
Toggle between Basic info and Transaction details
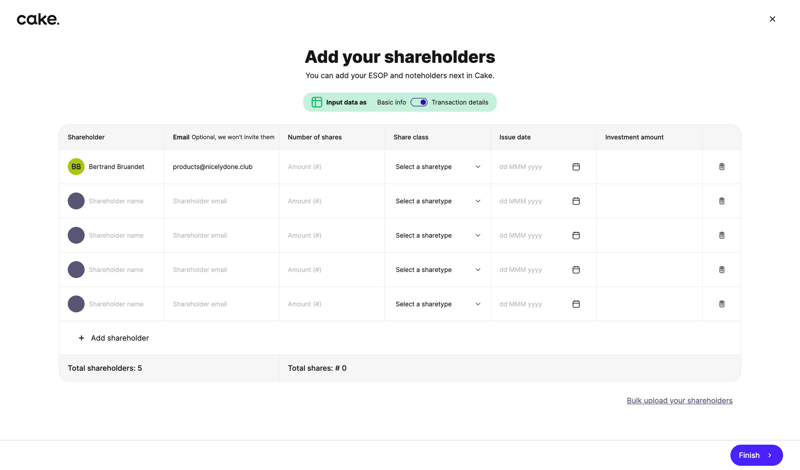coord(419,102)
